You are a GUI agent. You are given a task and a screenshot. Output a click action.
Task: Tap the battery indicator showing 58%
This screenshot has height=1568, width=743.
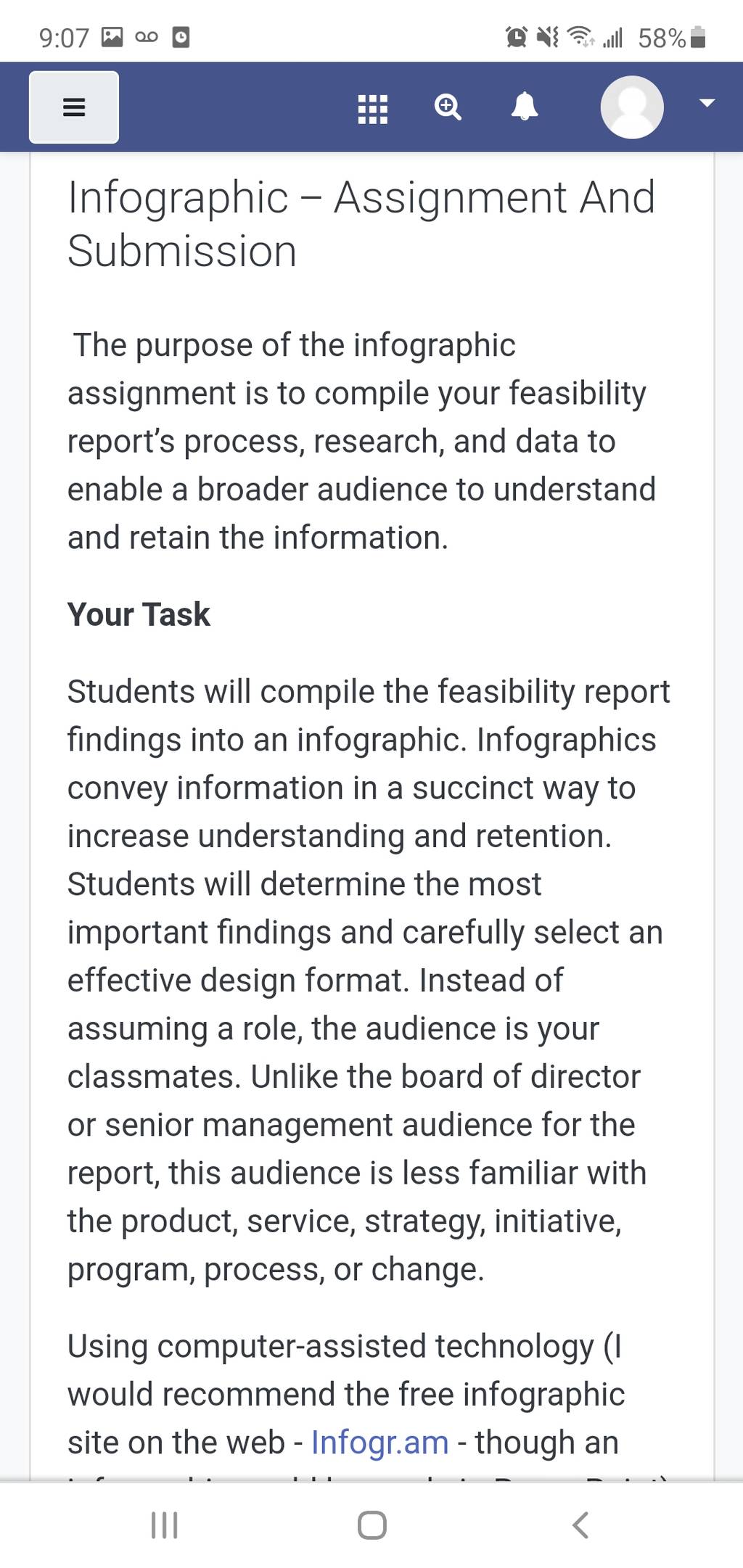tap(672, 38)
